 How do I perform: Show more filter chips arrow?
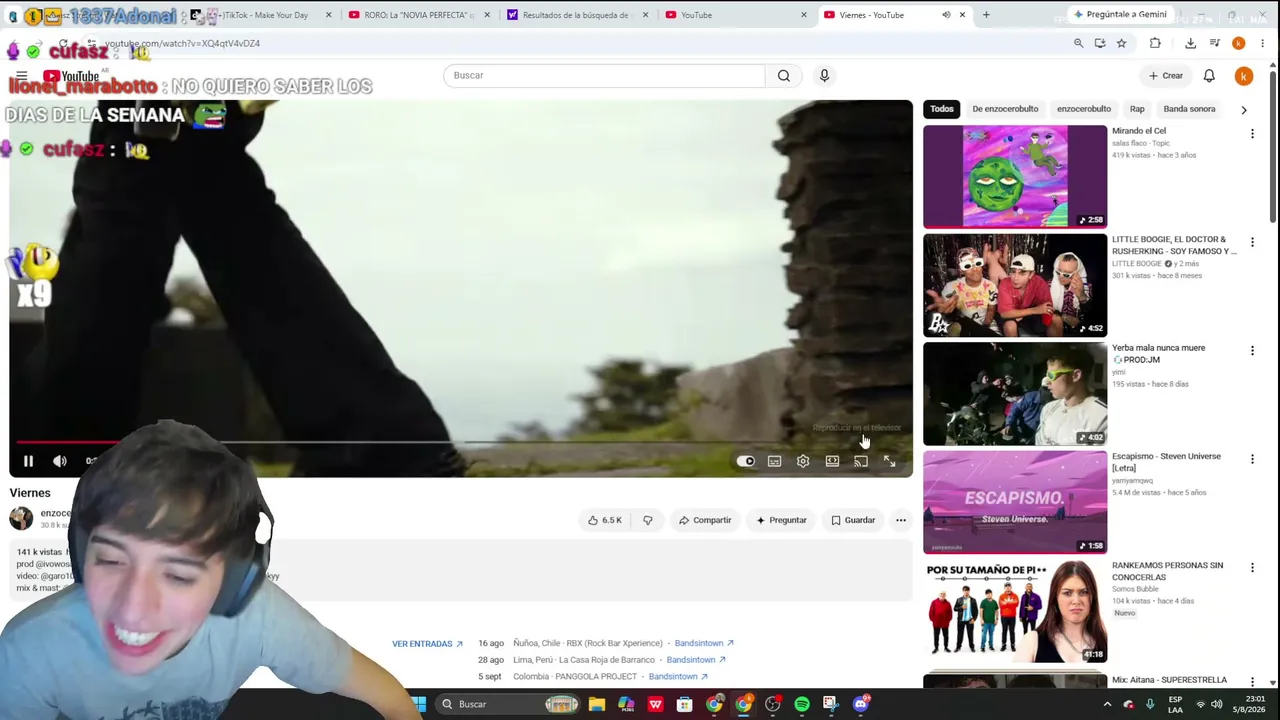click(1244, 109)
